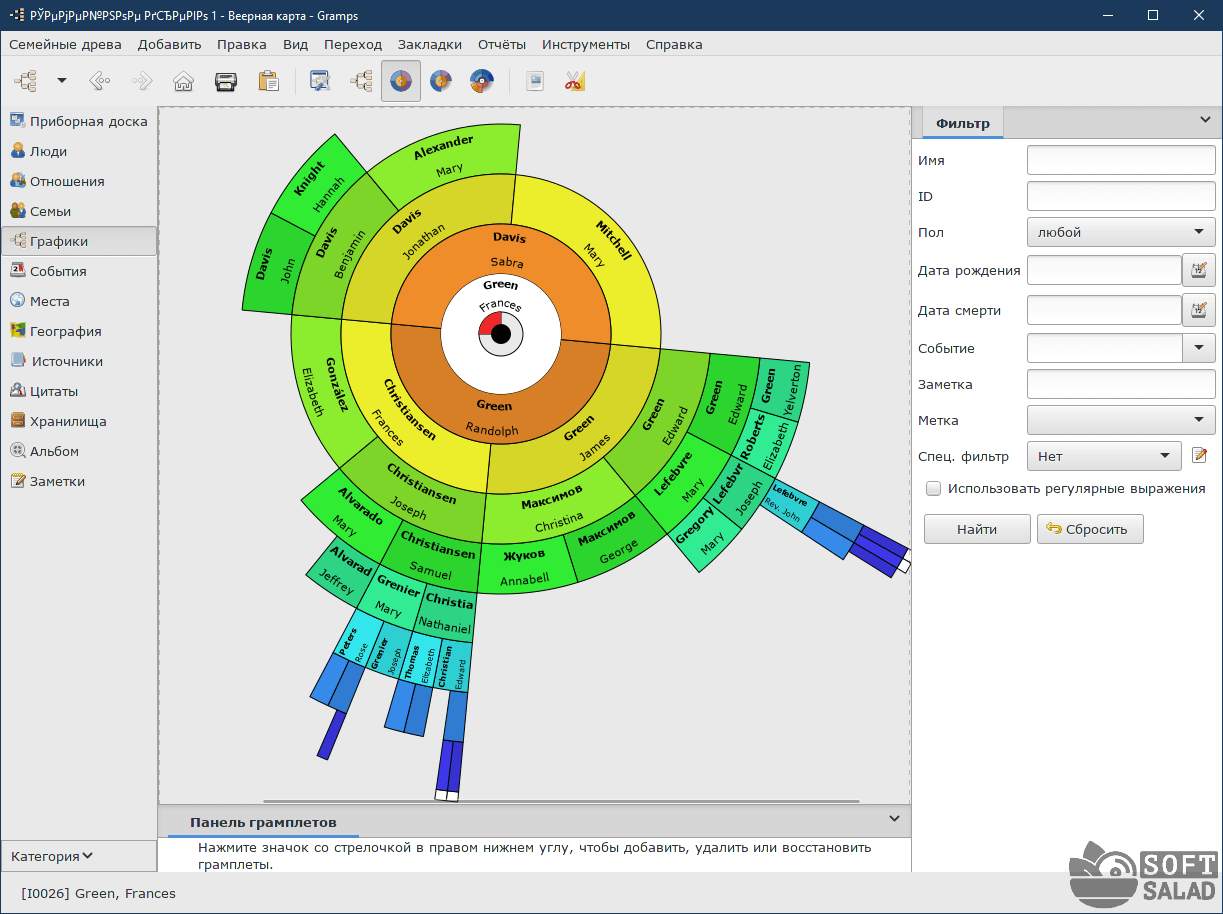Open the media reference editor icon

tap(535, 81)
